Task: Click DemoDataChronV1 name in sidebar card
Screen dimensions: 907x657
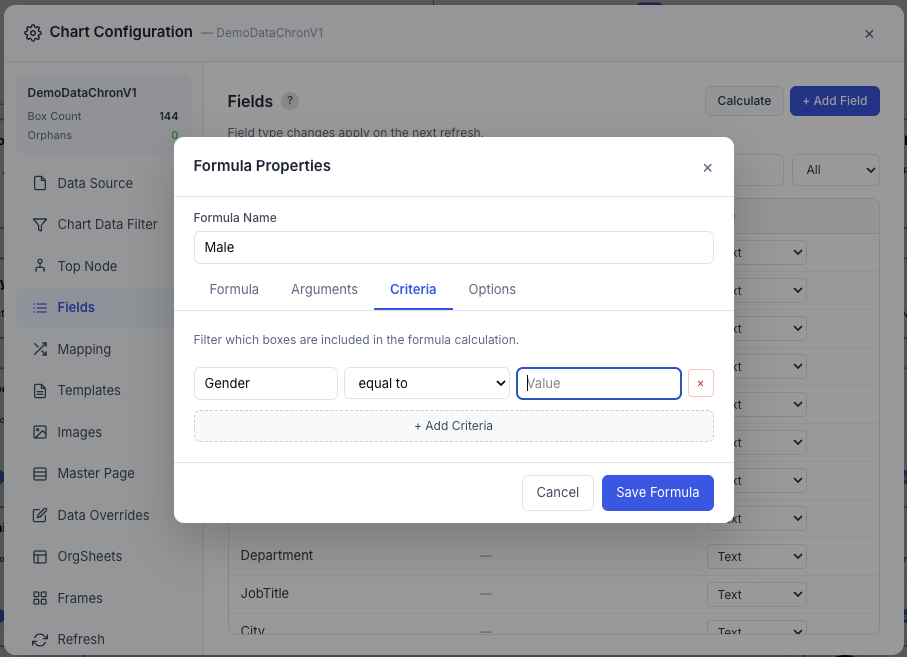Action: coord(82,93)
